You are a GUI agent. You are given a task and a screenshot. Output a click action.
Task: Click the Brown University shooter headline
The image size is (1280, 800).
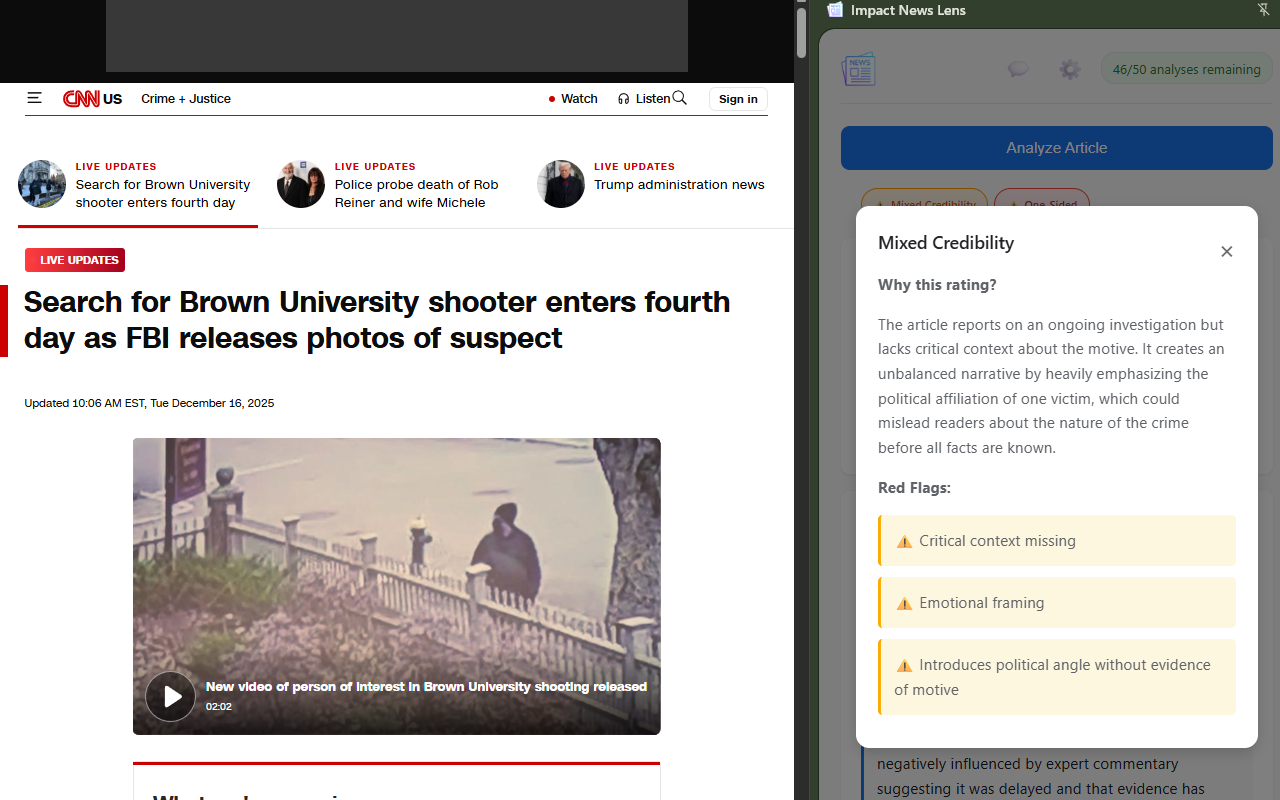(377, 320)
